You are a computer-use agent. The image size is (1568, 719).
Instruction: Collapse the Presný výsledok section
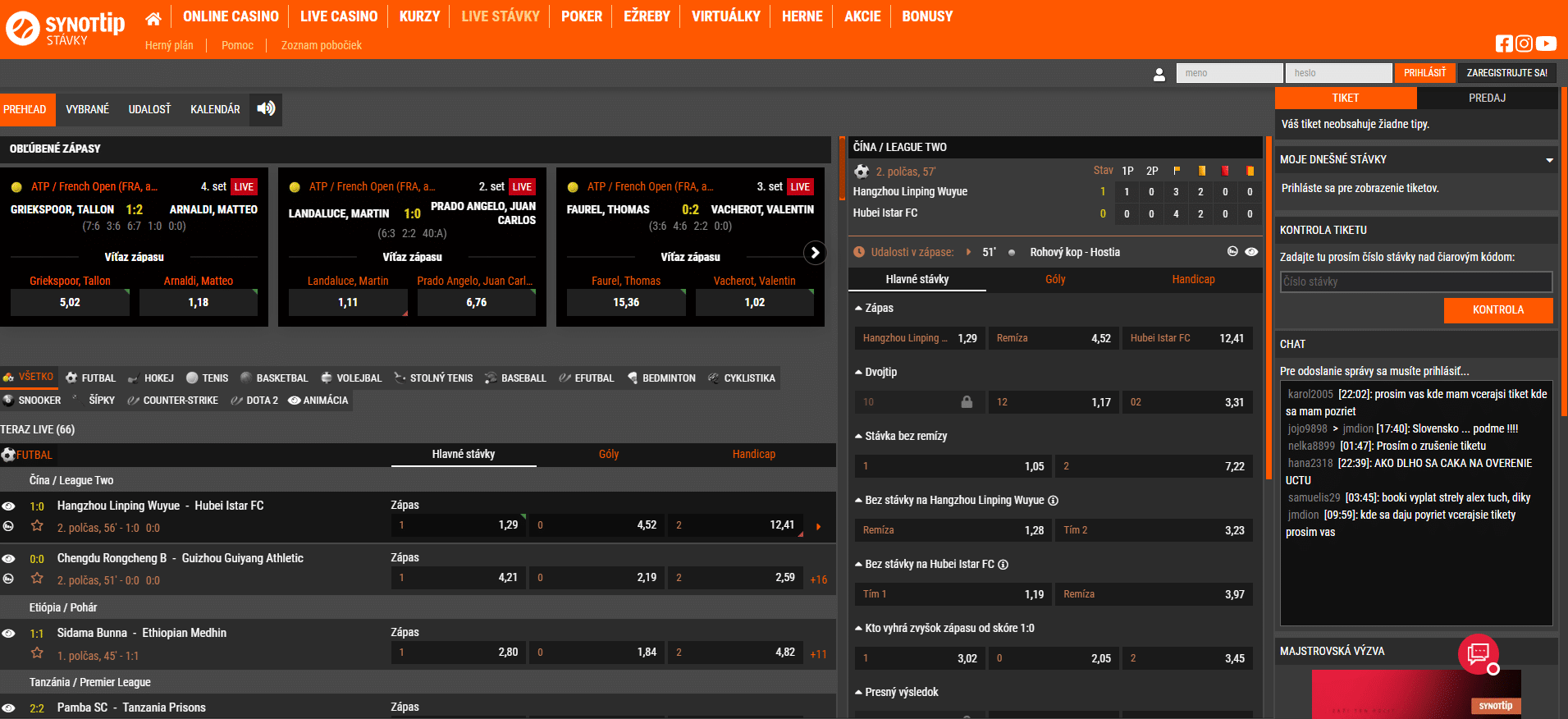coord(897,693)
